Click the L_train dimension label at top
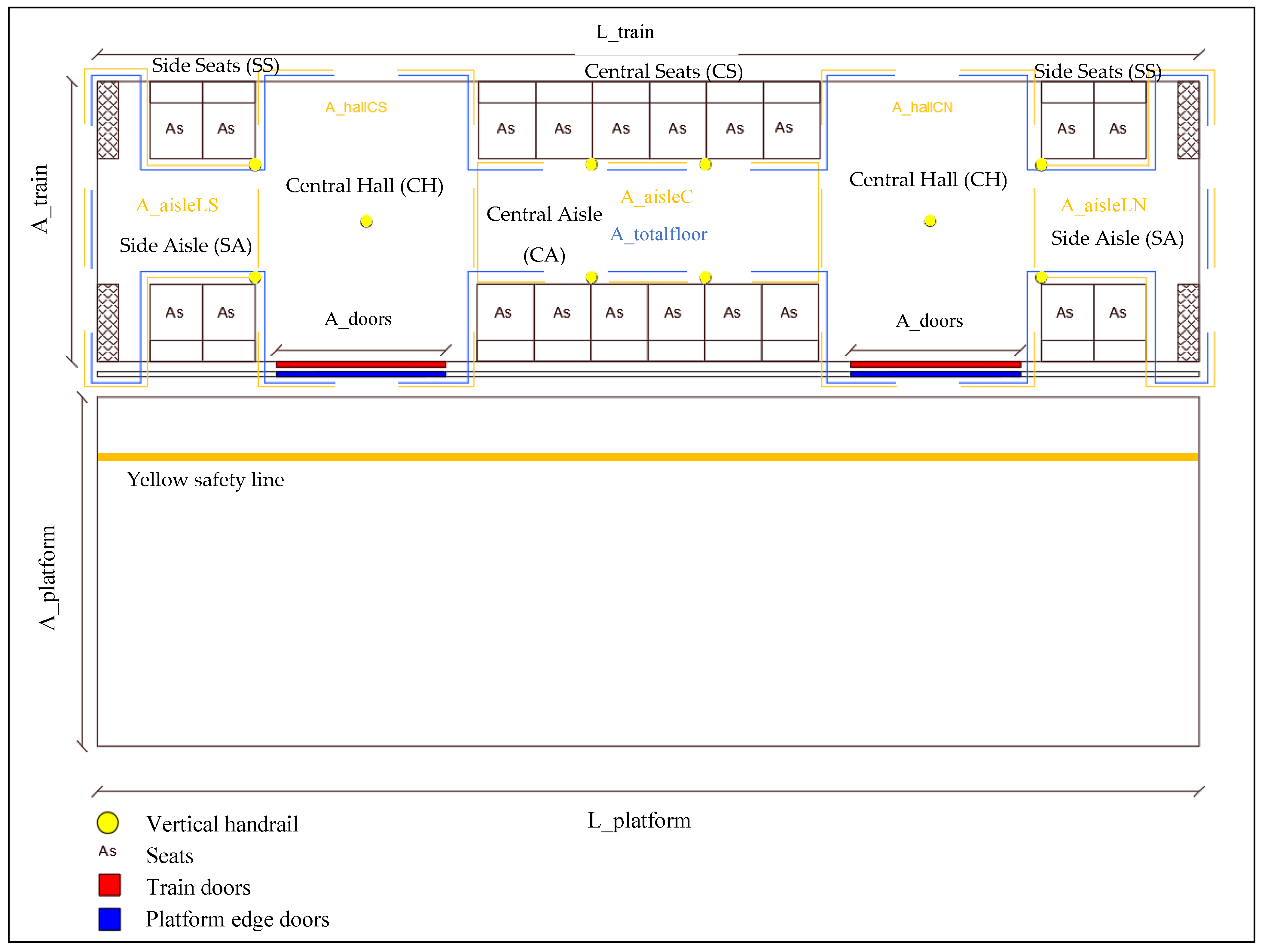The image size is (1265, 952). coord(625,32)
